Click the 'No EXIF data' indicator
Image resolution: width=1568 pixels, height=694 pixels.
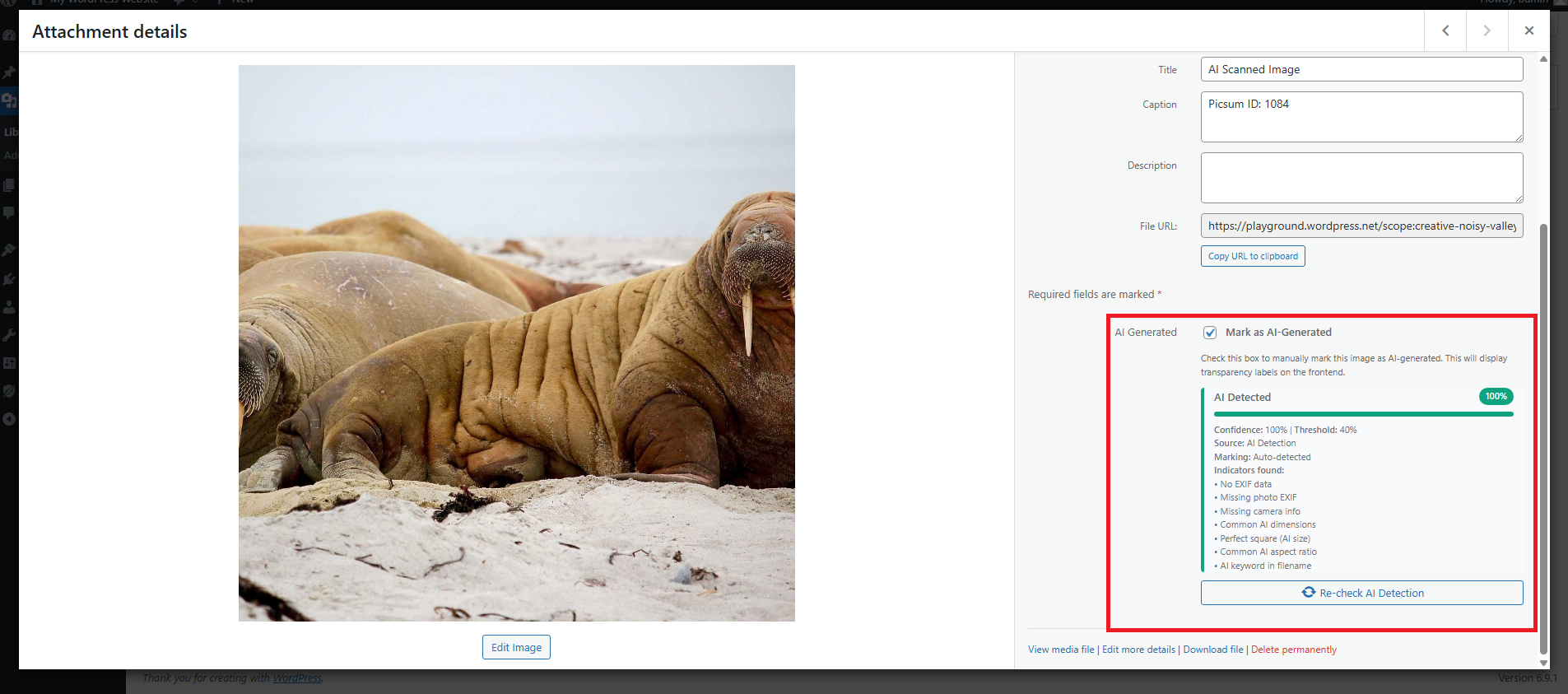click(x=1243, y=484)
